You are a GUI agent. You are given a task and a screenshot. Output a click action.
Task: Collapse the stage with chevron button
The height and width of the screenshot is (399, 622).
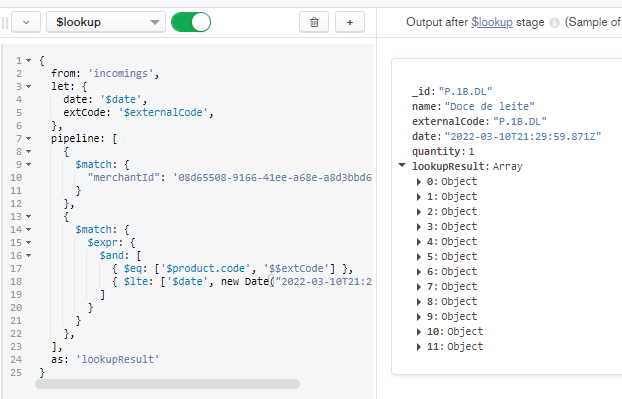click(x=26, y=22)
